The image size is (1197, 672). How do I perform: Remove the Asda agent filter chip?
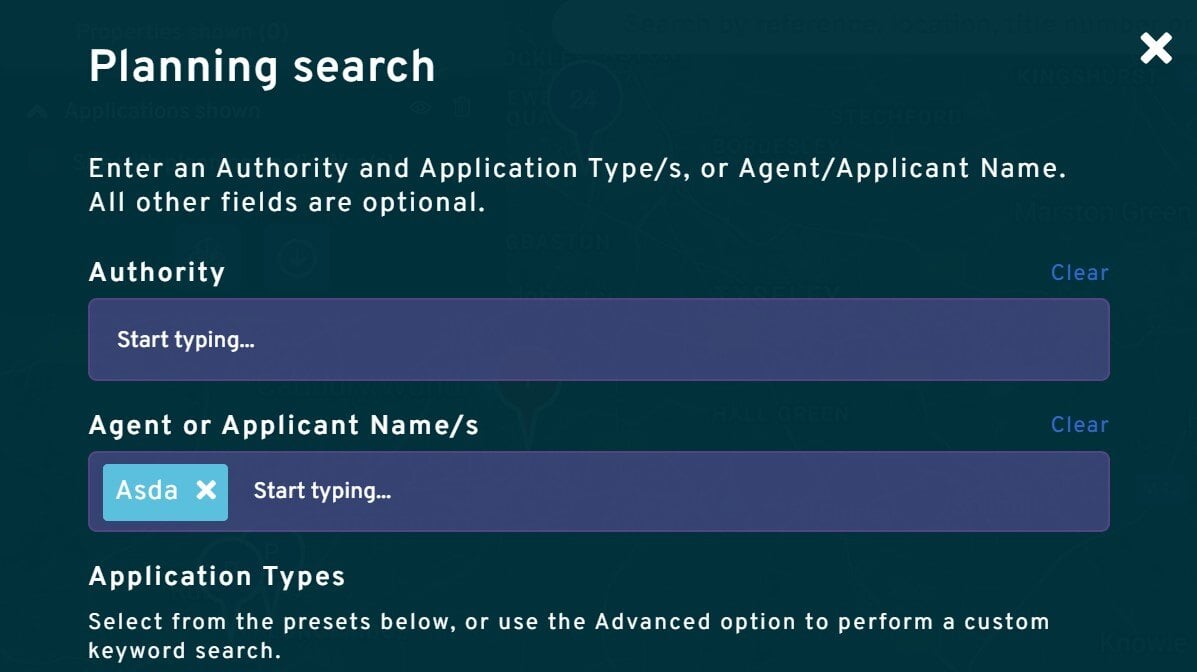[206, 490]
